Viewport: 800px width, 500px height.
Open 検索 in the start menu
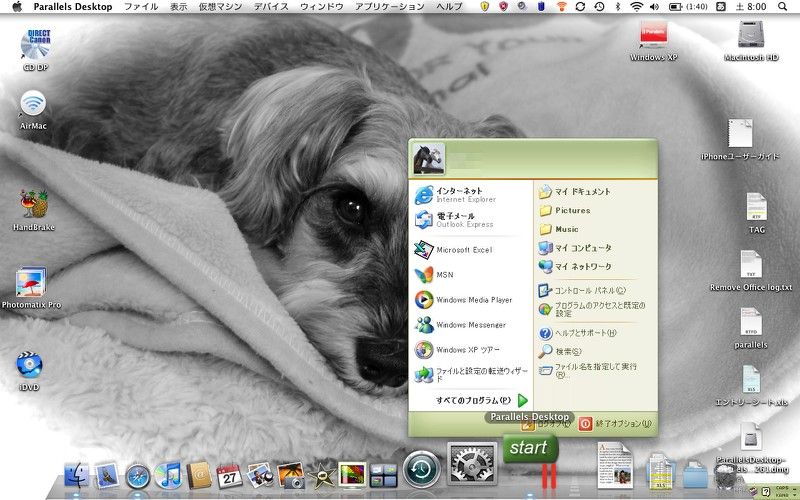[560, 351]
